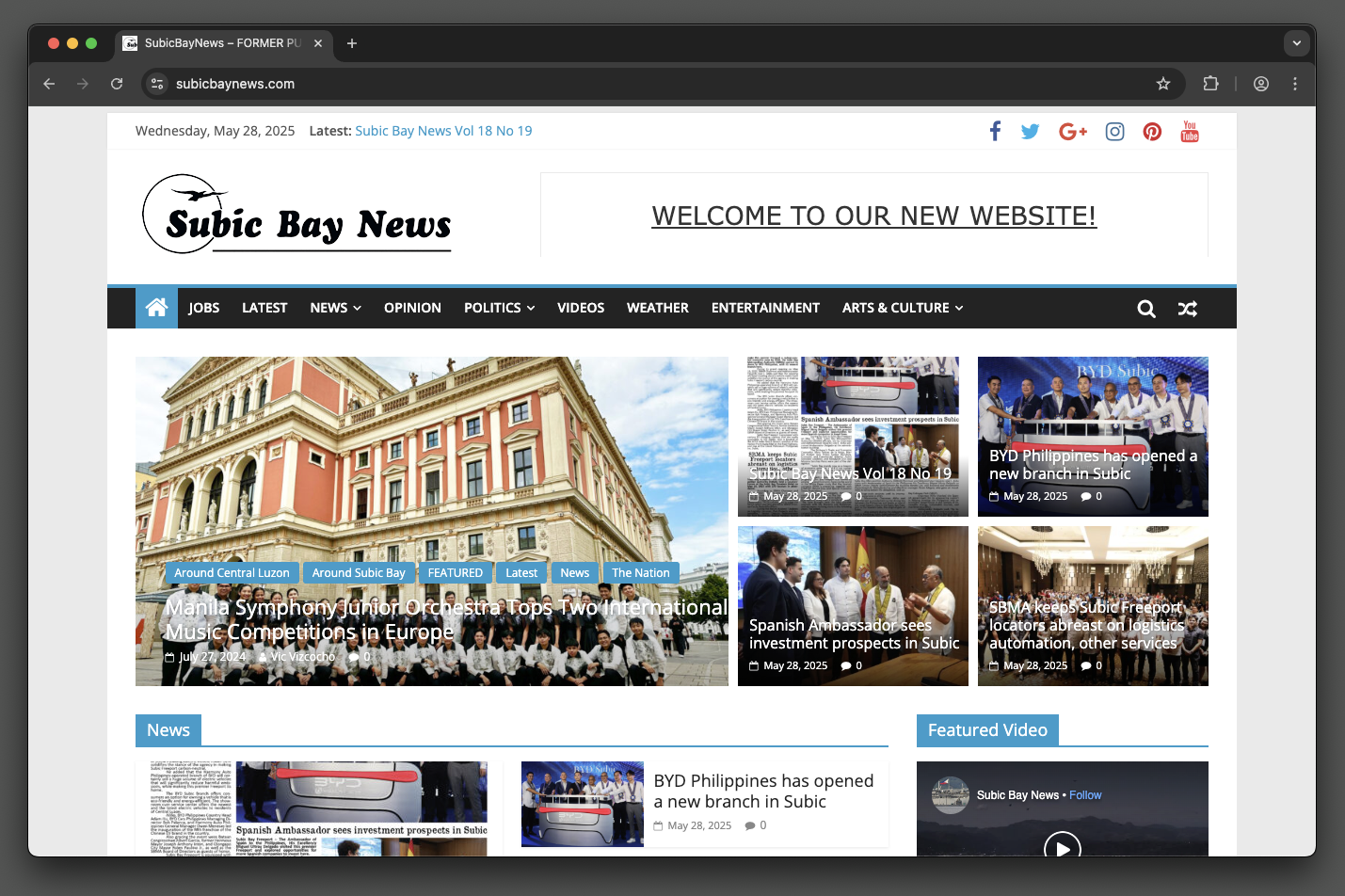The height and width of the screenshot is (896, 1345).
Task: Open the Chrome profile icon
Action: [x=1261, y=84]
